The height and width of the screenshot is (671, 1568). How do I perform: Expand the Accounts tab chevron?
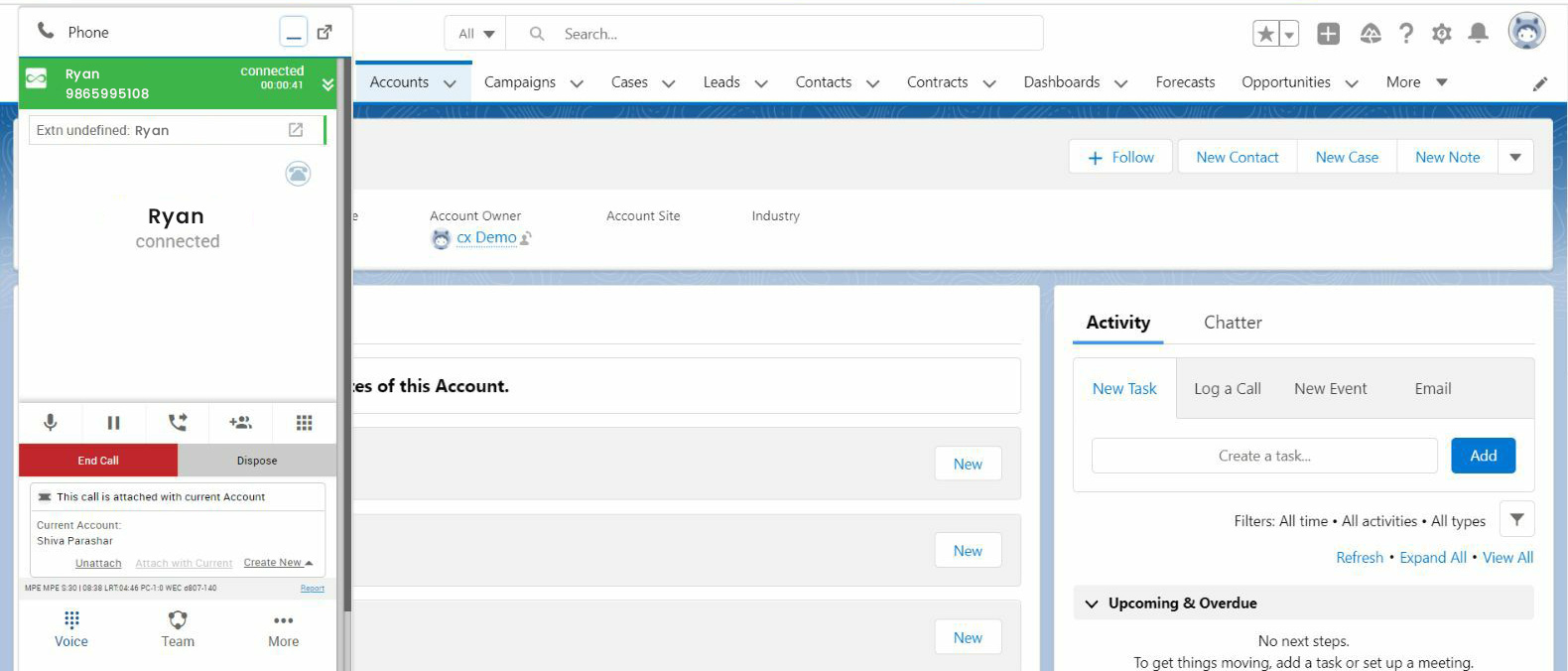(x=451, y=83)
